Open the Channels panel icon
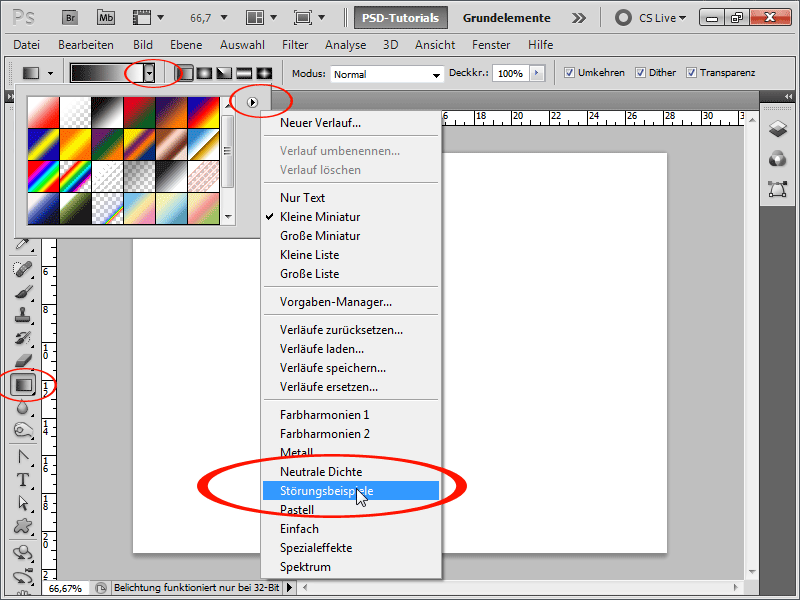The height and width of the screenshot is (600, 800). (778, 159)
